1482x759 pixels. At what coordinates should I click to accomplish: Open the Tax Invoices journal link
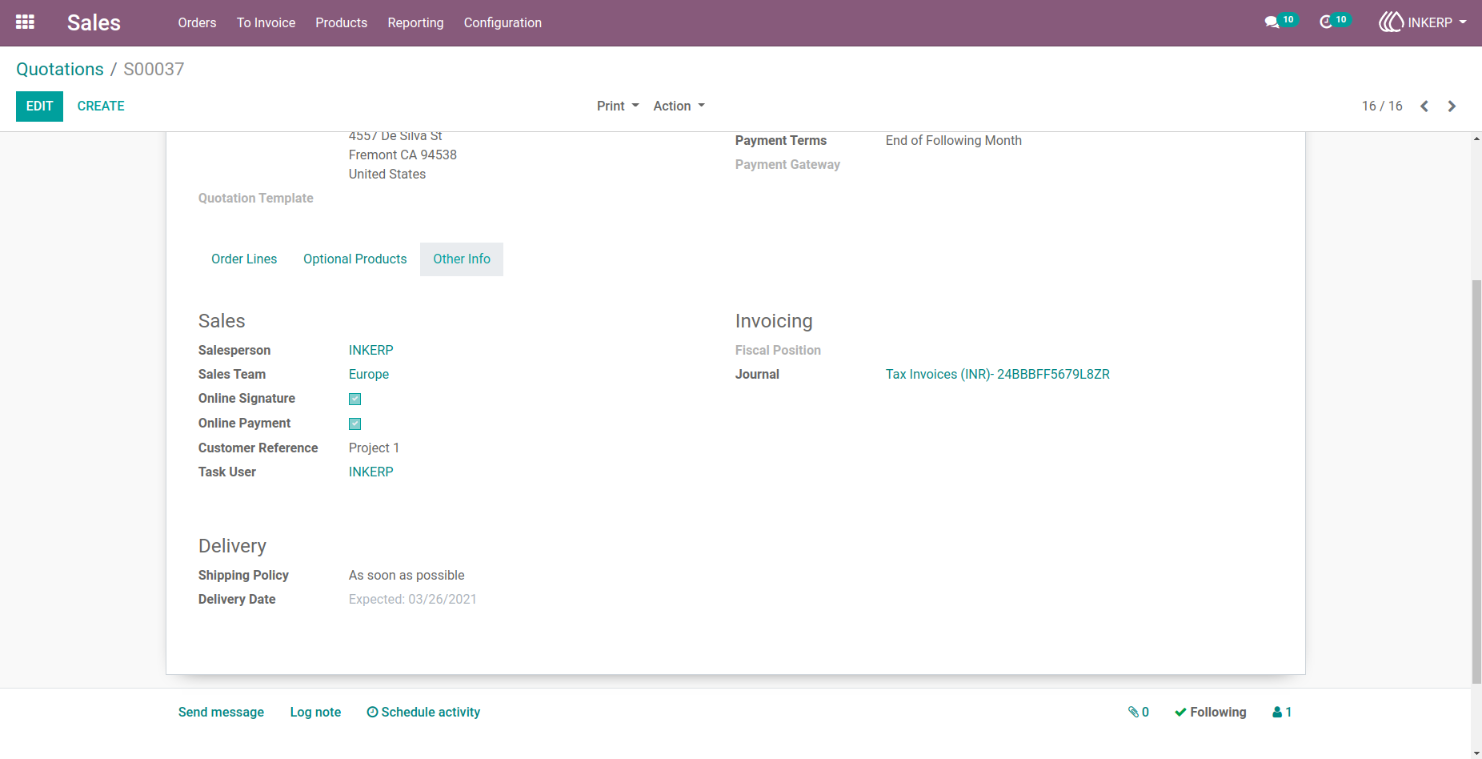click(997, 375)
